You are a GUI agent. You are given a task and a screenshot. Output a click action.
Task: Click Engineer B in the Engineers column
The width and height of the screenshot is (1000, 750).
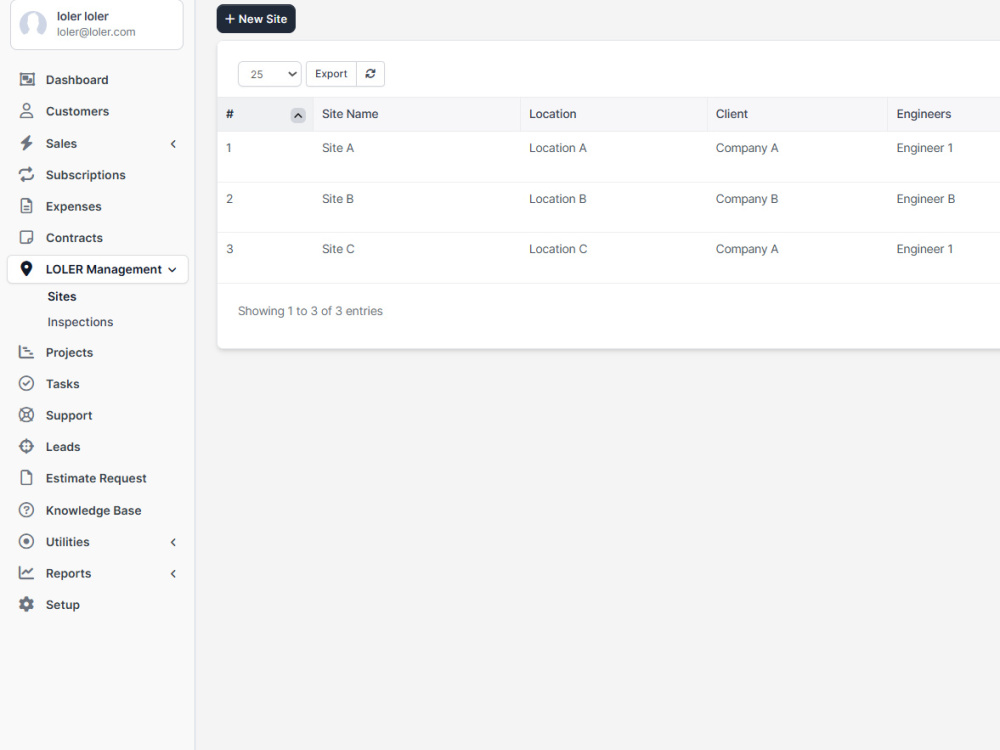pos(925,199)
